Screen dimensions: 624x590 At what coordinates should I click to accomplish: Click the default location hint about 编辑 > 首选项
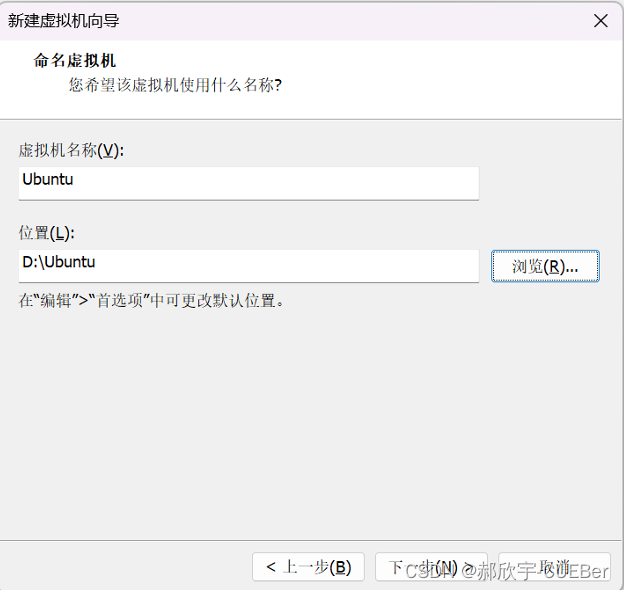[152, 300]
